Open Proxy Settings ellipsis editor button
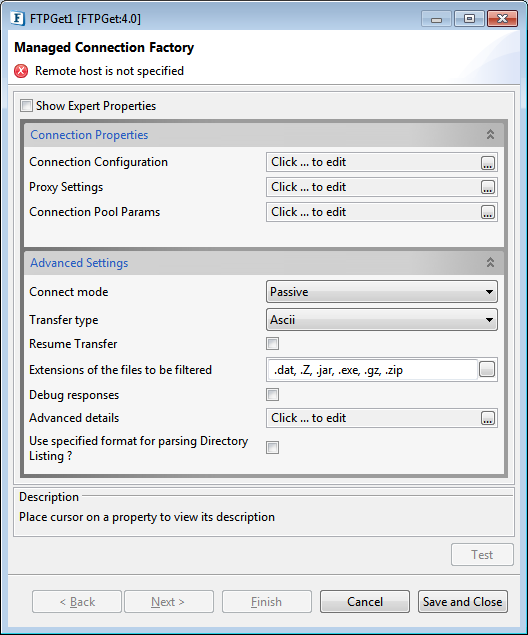 pos(488,188)
